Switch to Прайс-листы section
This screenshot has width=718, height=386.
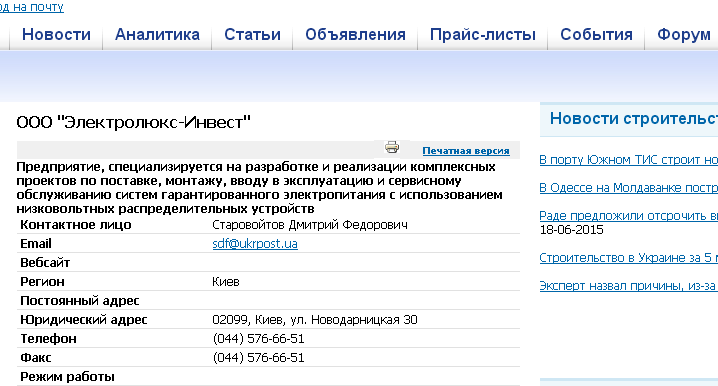[483, 34]
